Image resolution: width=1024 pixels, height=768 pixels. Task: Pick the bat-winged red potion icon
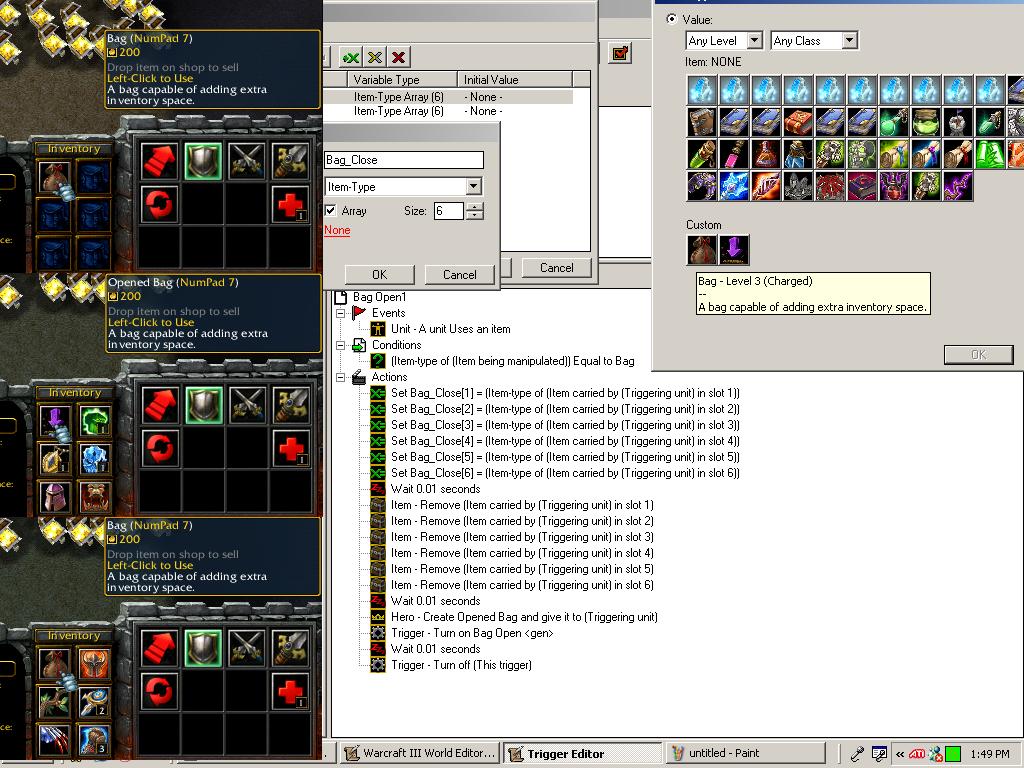tap(894, 186)
